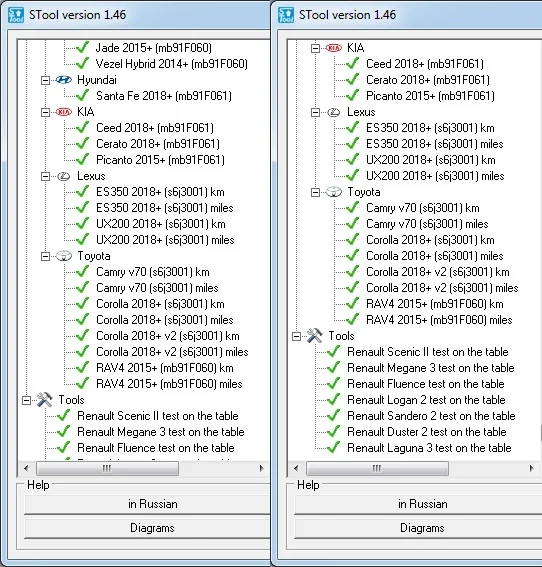Select ES350 2018+ (s6j3001) miles in right window
Image resolution: width=542 pixels, height=567 pixels.
tap(434, 144)
